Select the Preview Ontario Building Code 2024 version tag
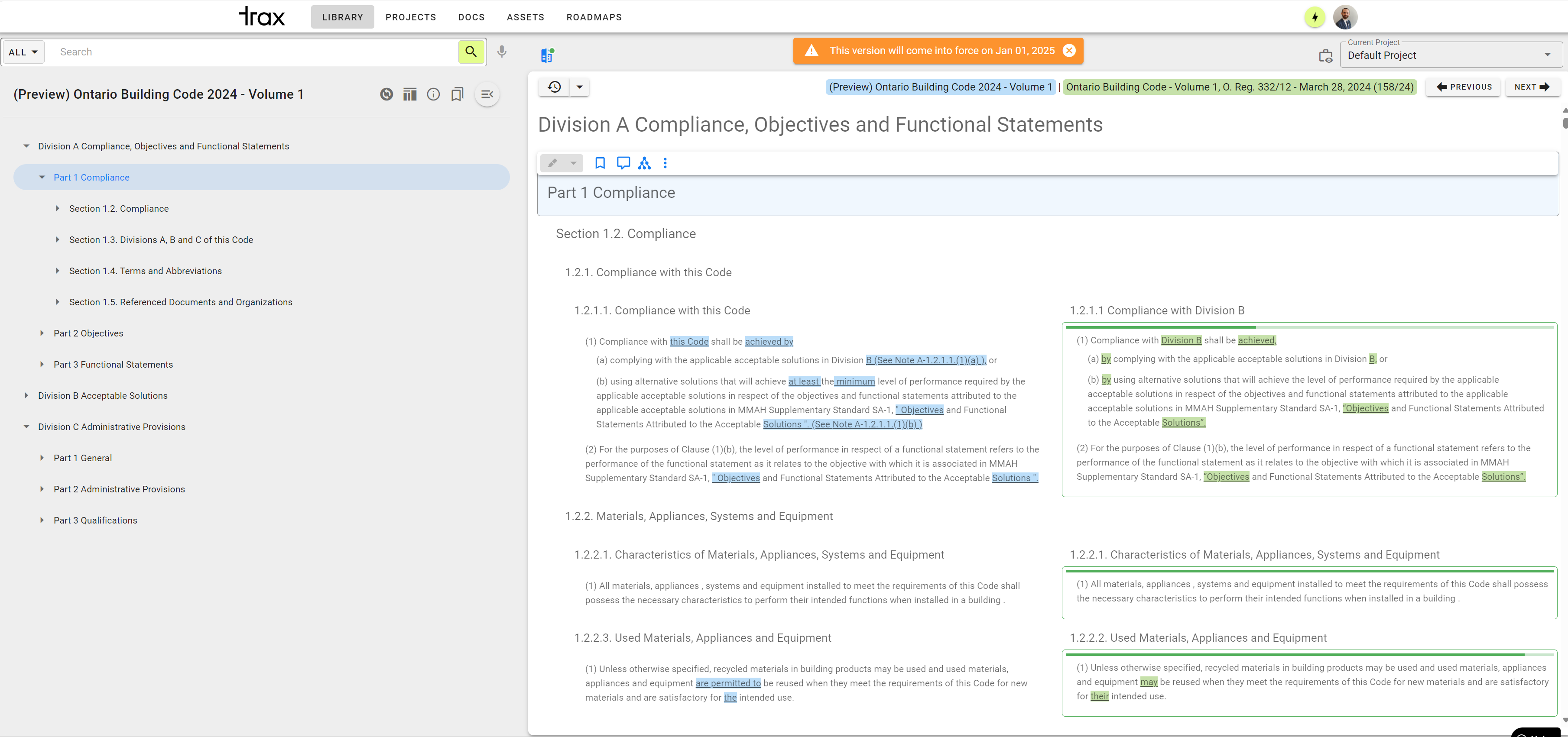The height and width of the screenshot is (737, 1568). pyautogui.click(x=941, y=87)
